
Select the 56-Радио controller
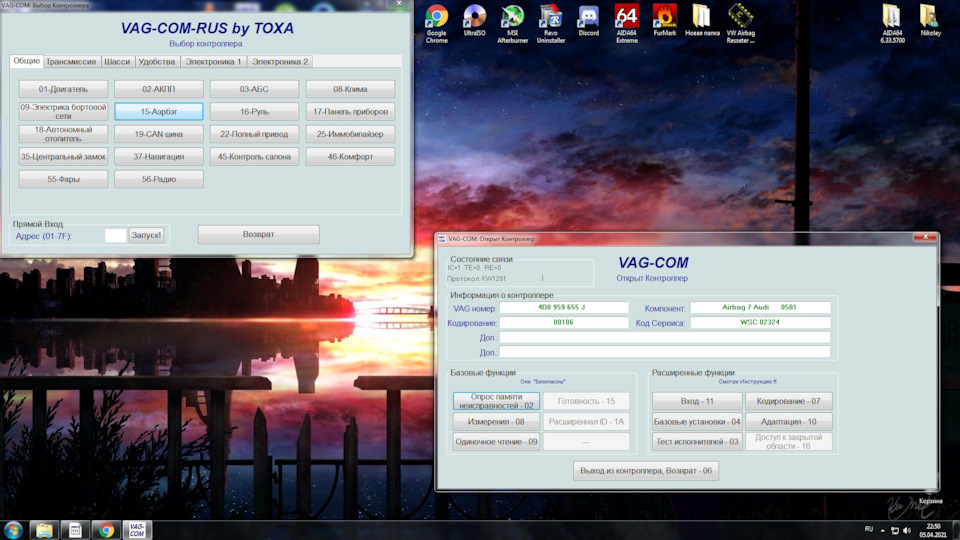pyautogui.click(x=159, y=179)
